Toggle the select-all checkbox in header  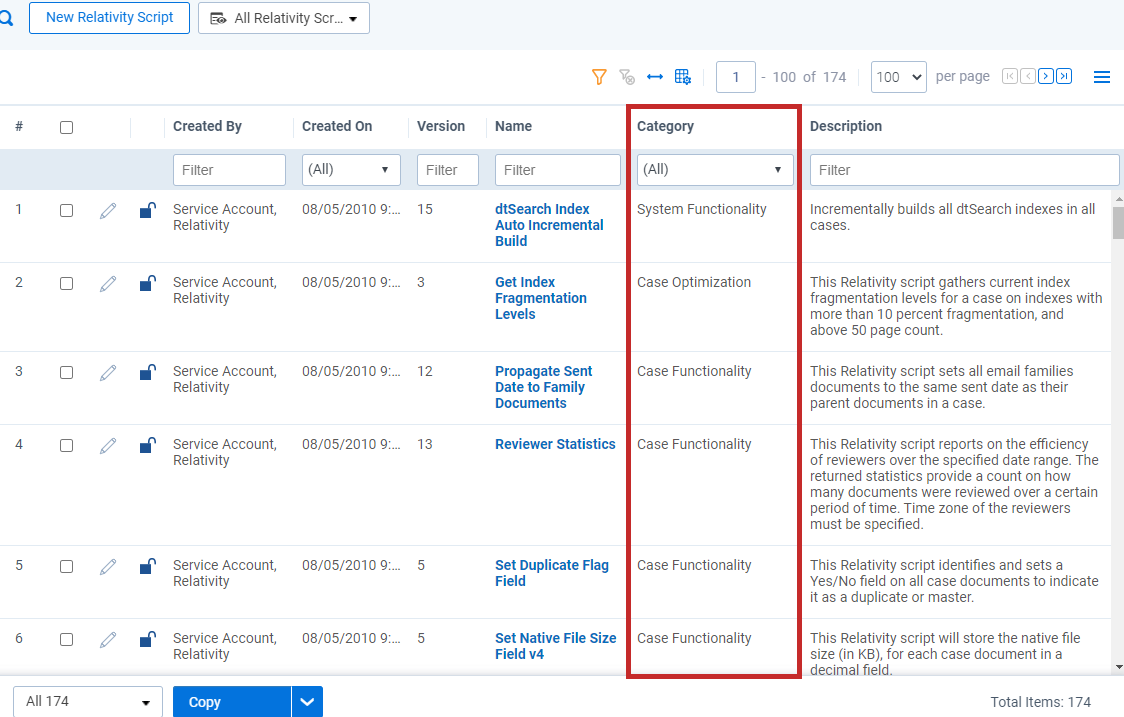coord(67,128)
